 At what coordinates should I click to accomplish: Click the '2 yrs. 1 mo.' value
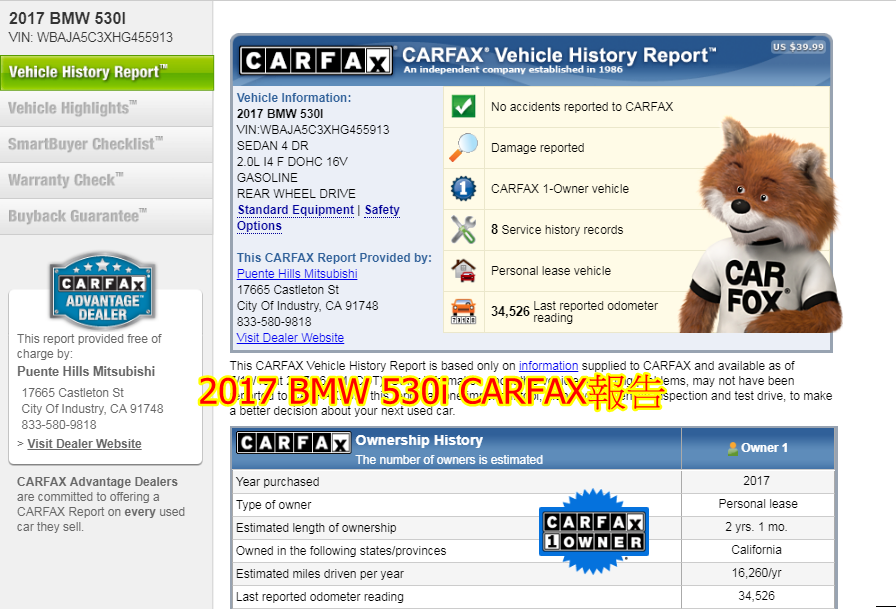[756, 527]
